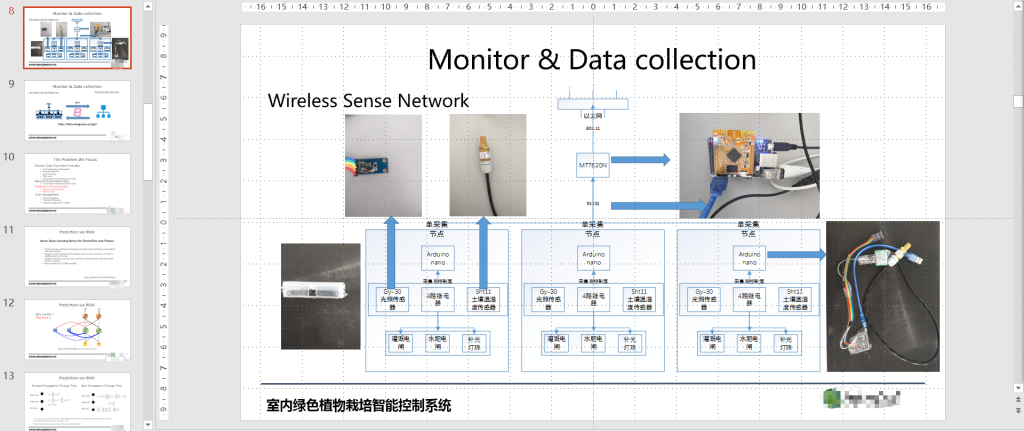Viewport: 1024px width, 431px height.
Task: Click thumbnail panel scroll up arrow
Action: click(148, 6)
